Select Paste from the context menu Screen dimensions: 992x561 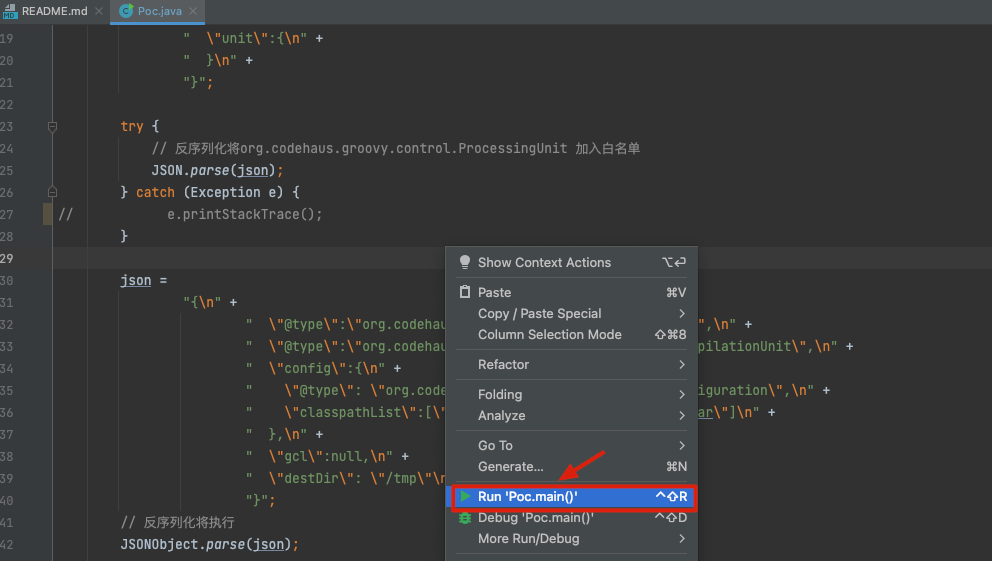(x=571, y=292)
